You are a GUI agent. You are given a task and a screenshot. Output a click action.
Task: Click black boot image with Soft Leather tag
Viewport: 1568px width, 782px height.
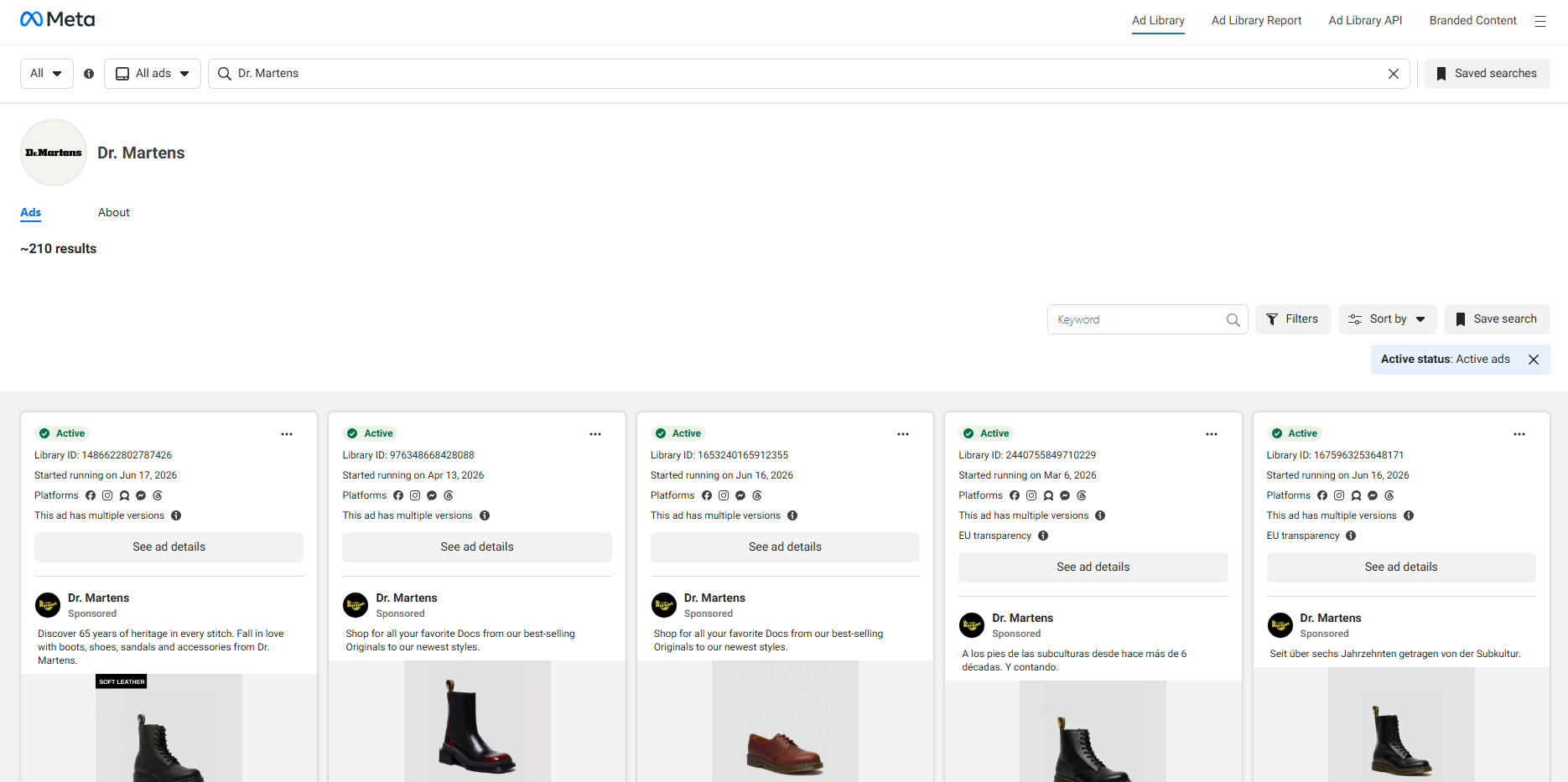pyautogui.click(x=169, y=728)
